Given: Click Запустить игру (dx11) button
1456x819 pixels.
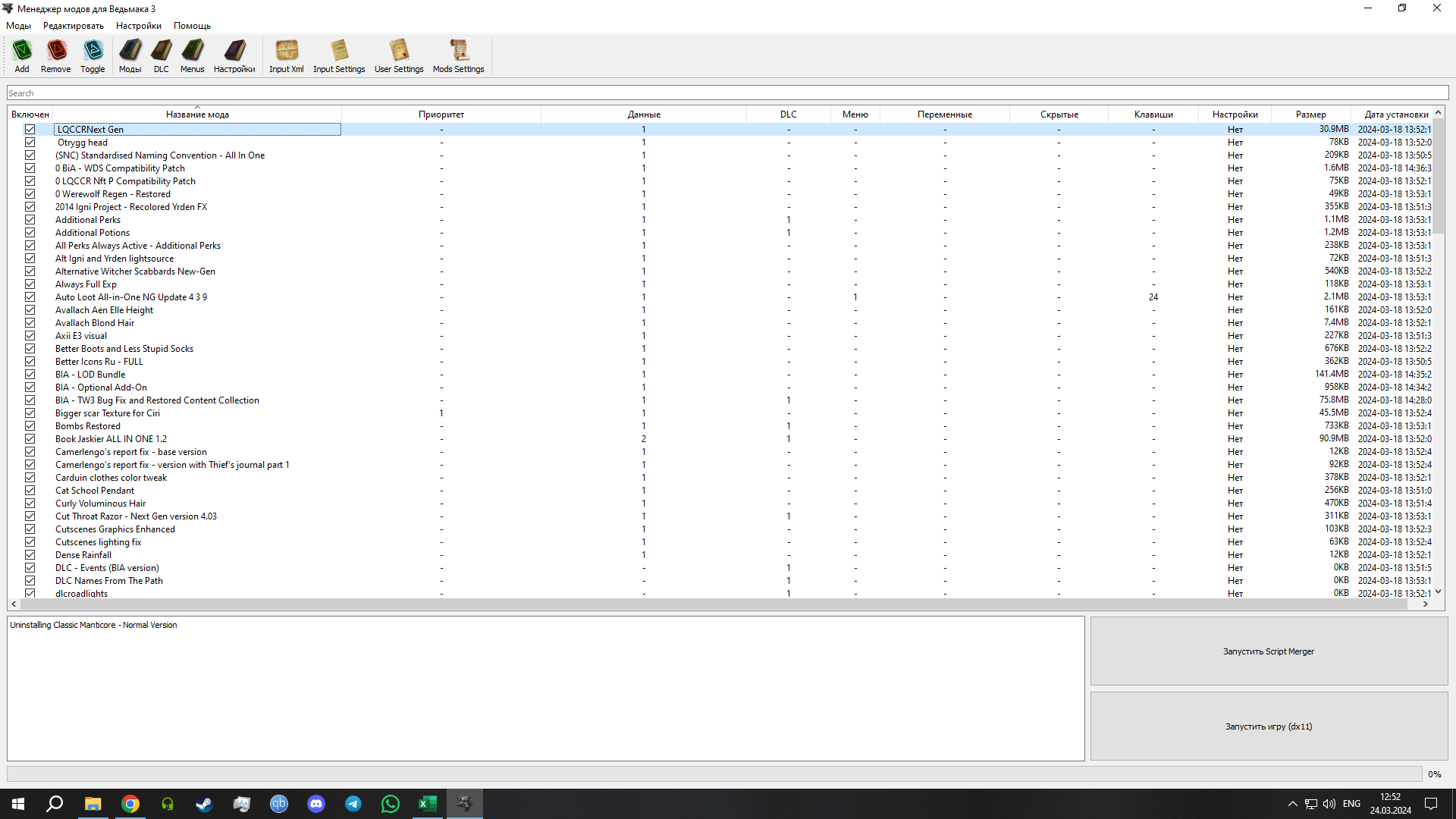Looking at the screenshot, I should click(1269, 726).
